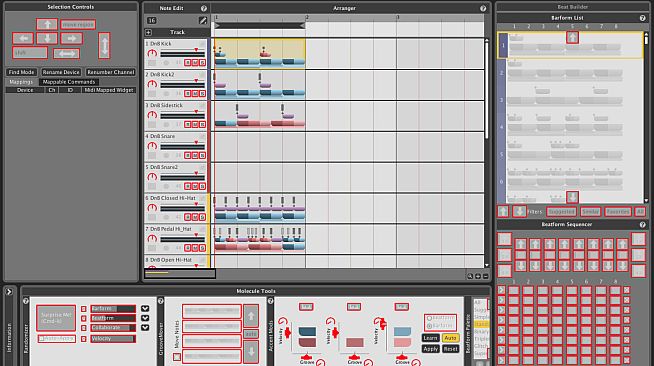Click the Reset button in Accent Mods
The height and width of the screenshot is (366, 654).
(x=450, y=349)
